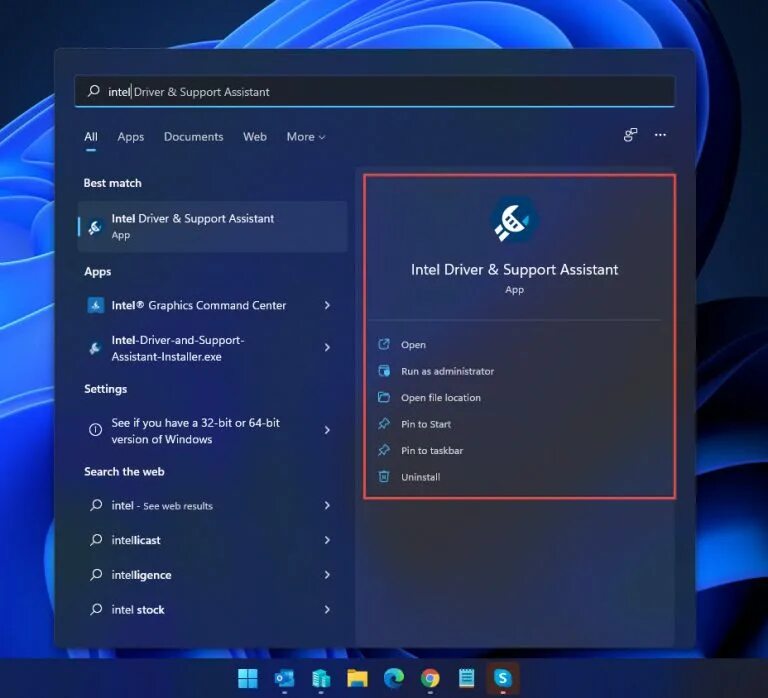Choose Open file location
The image size is (768, 698).
(441, 397)
